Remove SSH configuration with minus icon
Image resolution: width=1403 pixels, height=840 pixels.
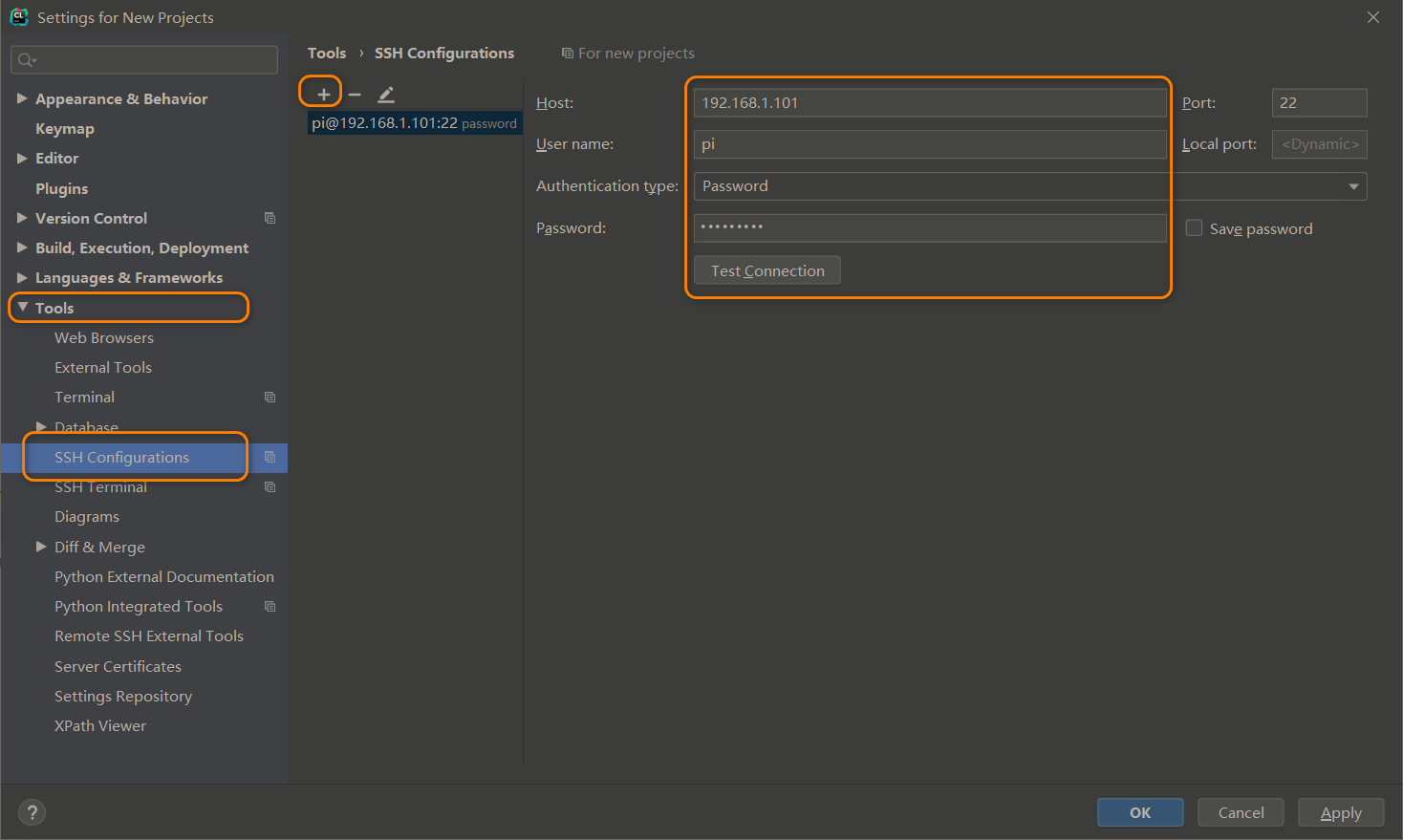pyautogui.click(x=355, y=94)
